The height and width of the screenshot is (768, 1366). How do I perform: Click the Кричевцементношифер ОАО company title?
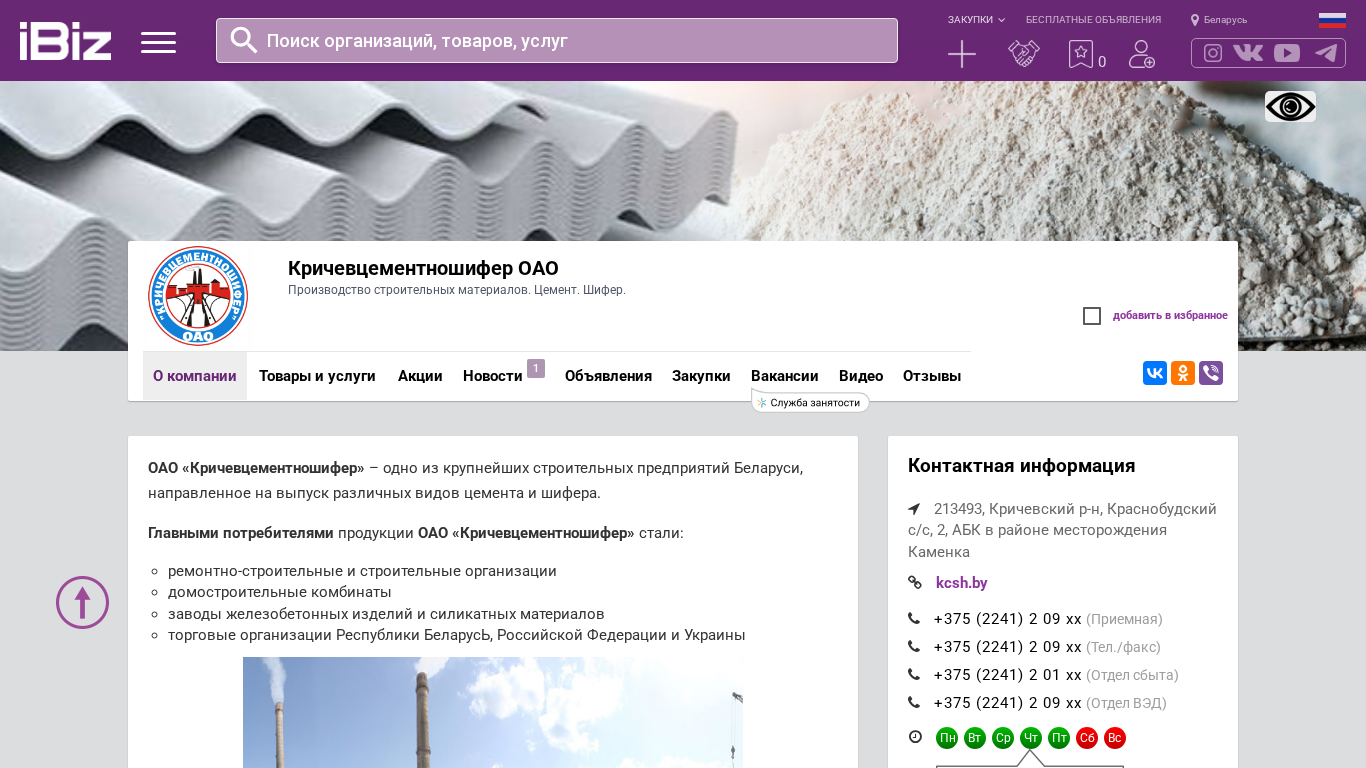tap(423, 268)
